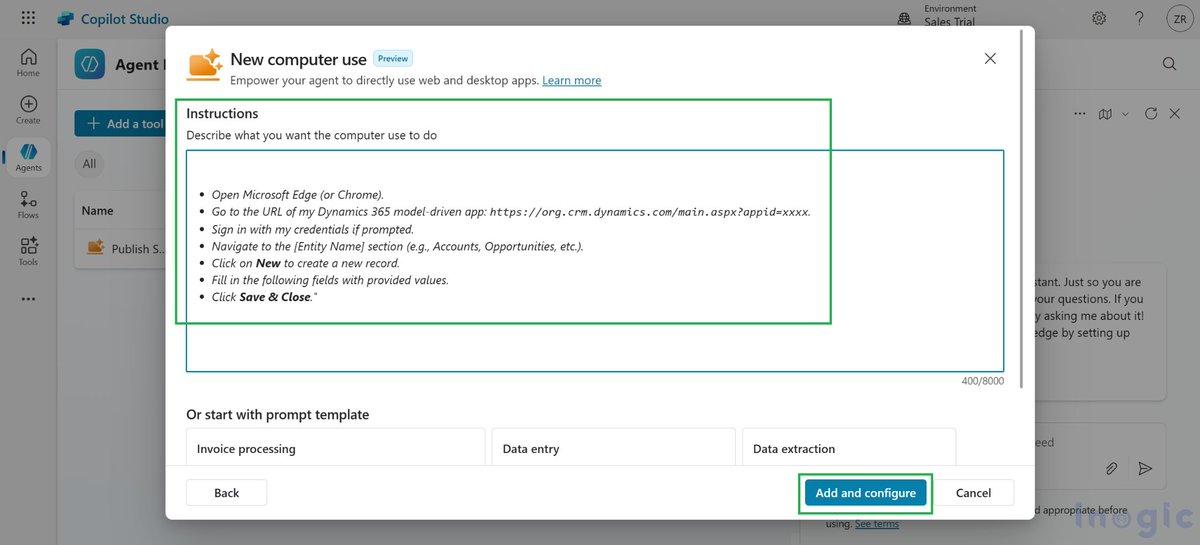This screenshot has height=545, width=1200.
Task: Click the Add a tool button
Action: tap(120, 124)
